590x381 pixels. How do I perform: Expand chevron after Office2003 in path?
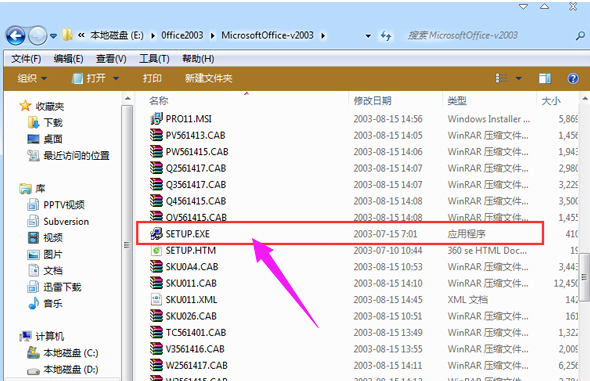point(213,36)
